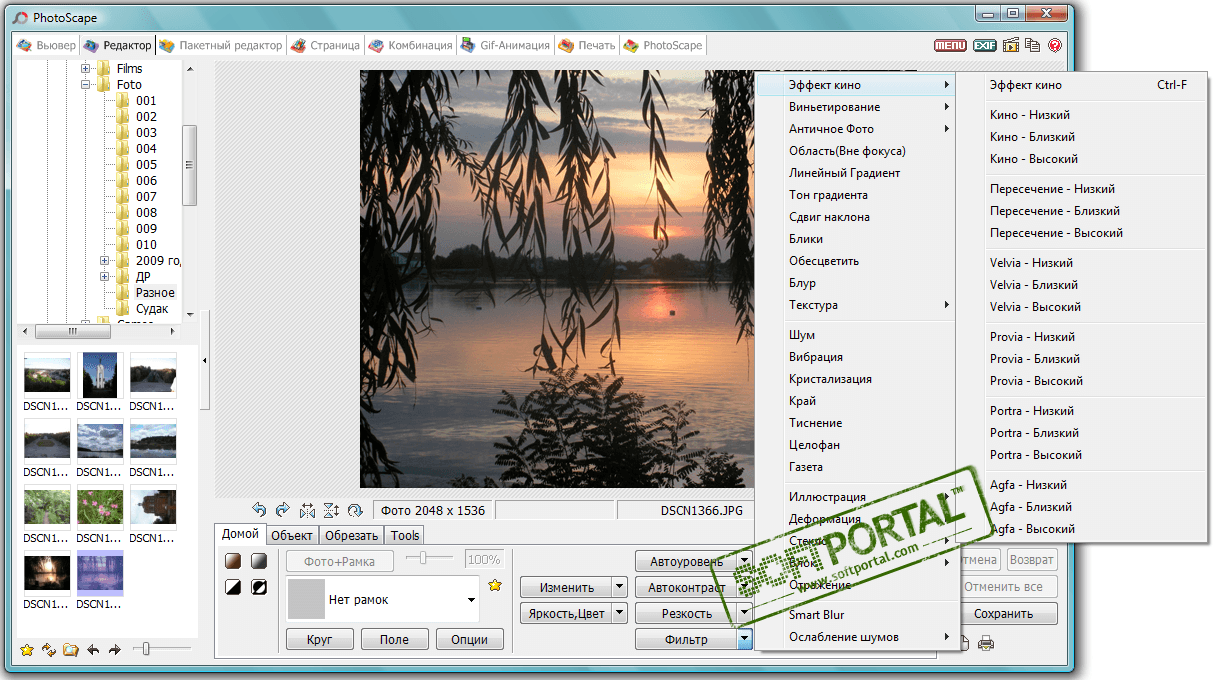Open the folder explorer icon below thumbnails
The image size is (1216, 680).
(x=70, y=650)
